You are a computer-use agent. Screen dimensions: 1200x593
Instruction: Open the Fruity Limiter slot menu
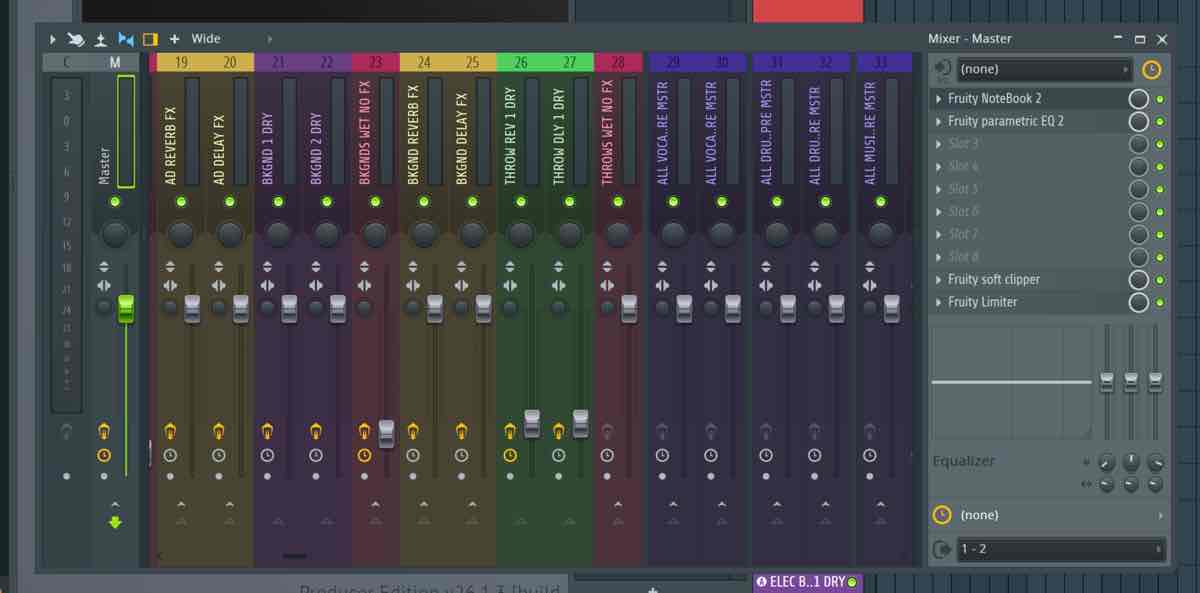pyautogui.click(x=938, y=302)
